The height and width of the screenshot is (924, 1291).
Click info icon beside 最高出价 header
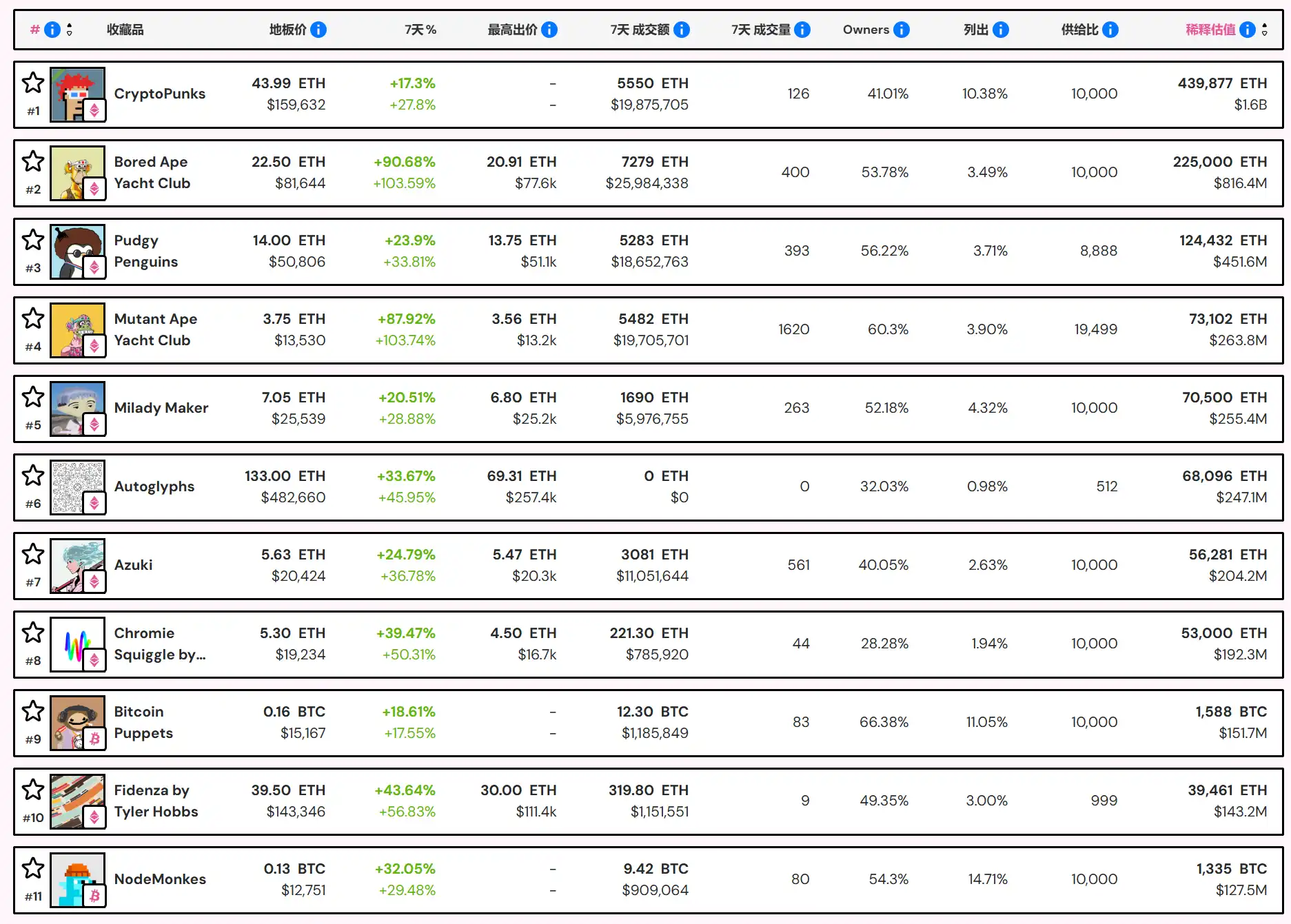[549, 30]
